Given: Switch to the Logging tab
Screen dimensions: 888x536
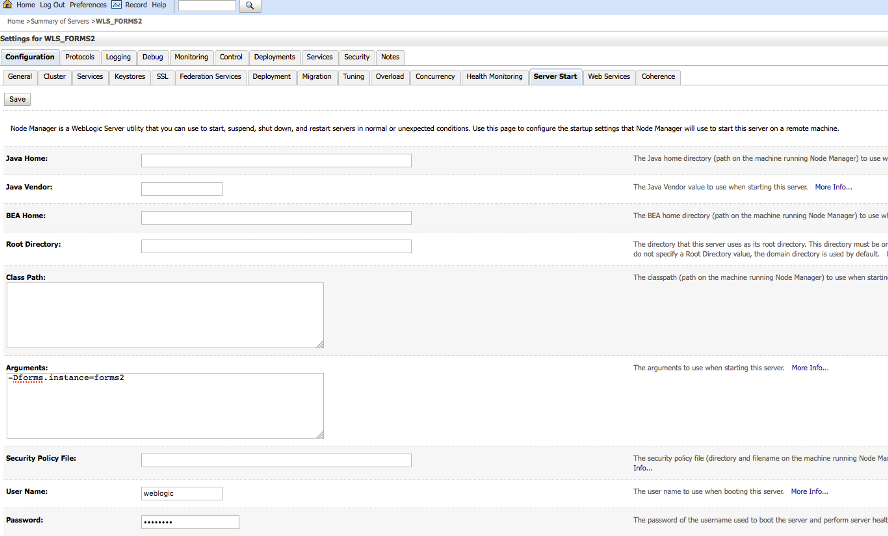Looking at the screenshot, I should pos(118,57).
